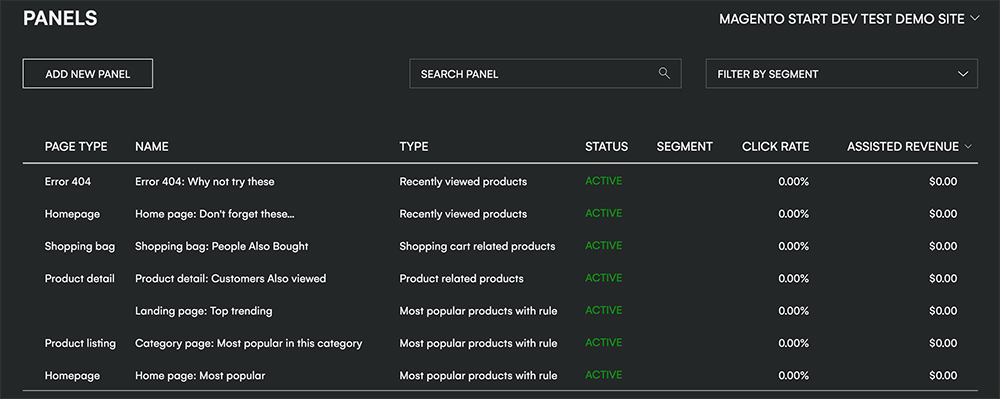1000x399 pixels.
Task: Click ACTIVE status in the Error 404 row
Action: click(603, 181)
